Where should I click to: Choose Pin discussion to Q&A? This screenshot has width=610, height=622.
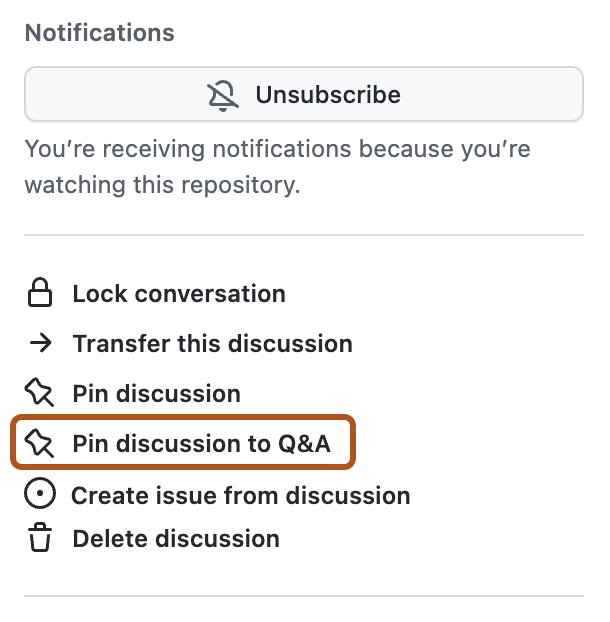coord(201,444)
